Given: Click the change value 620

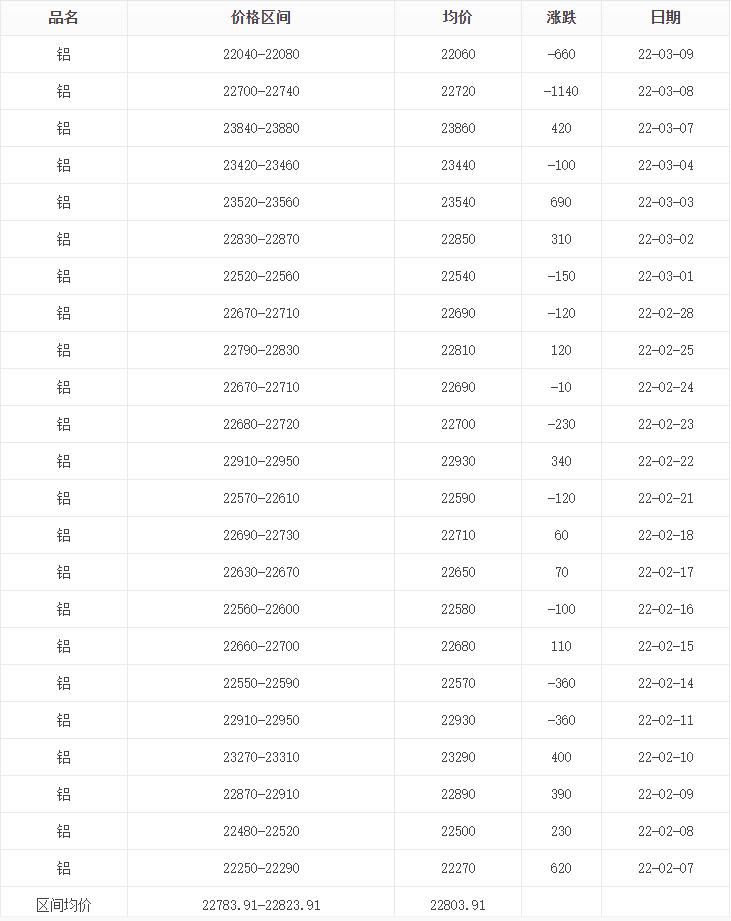Looking at the screenshot, I should (561, 869).
